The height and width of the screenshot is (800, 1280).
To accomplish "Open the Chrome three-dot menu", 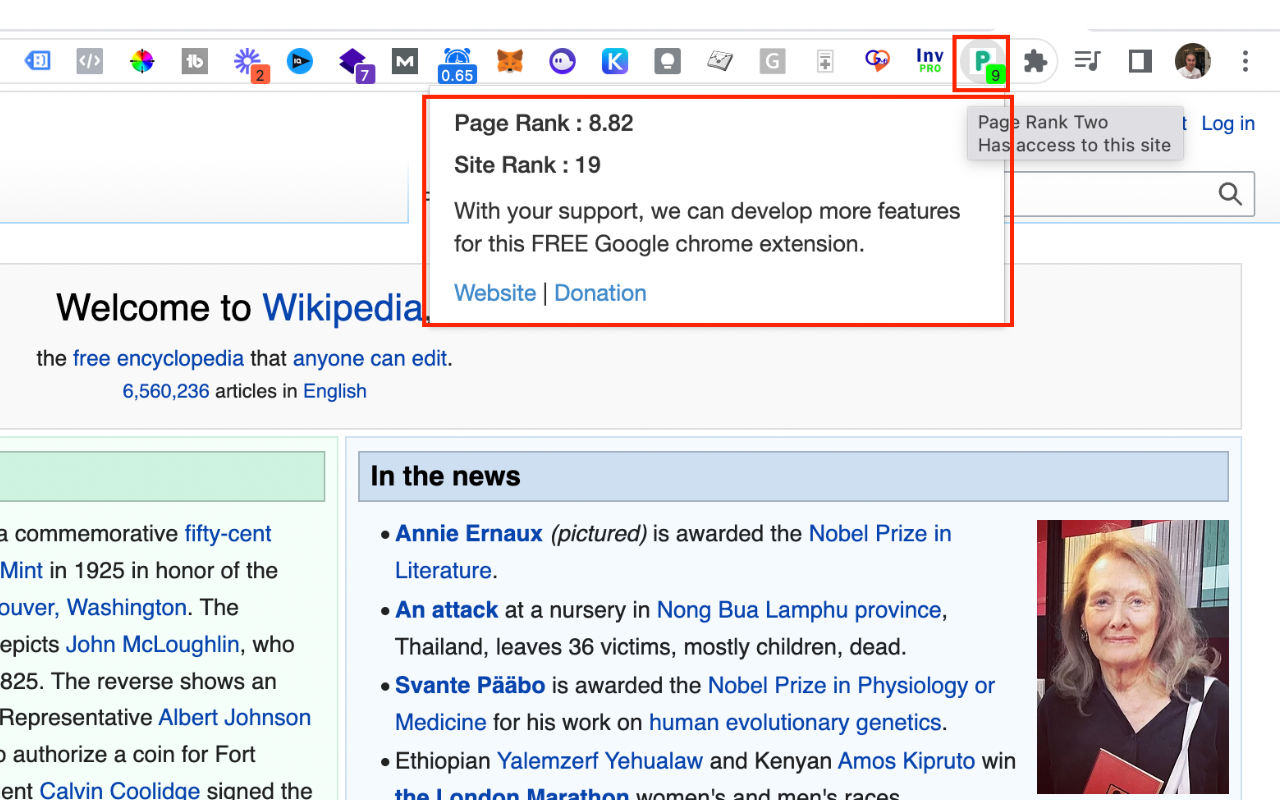I will coord(1245,62).
